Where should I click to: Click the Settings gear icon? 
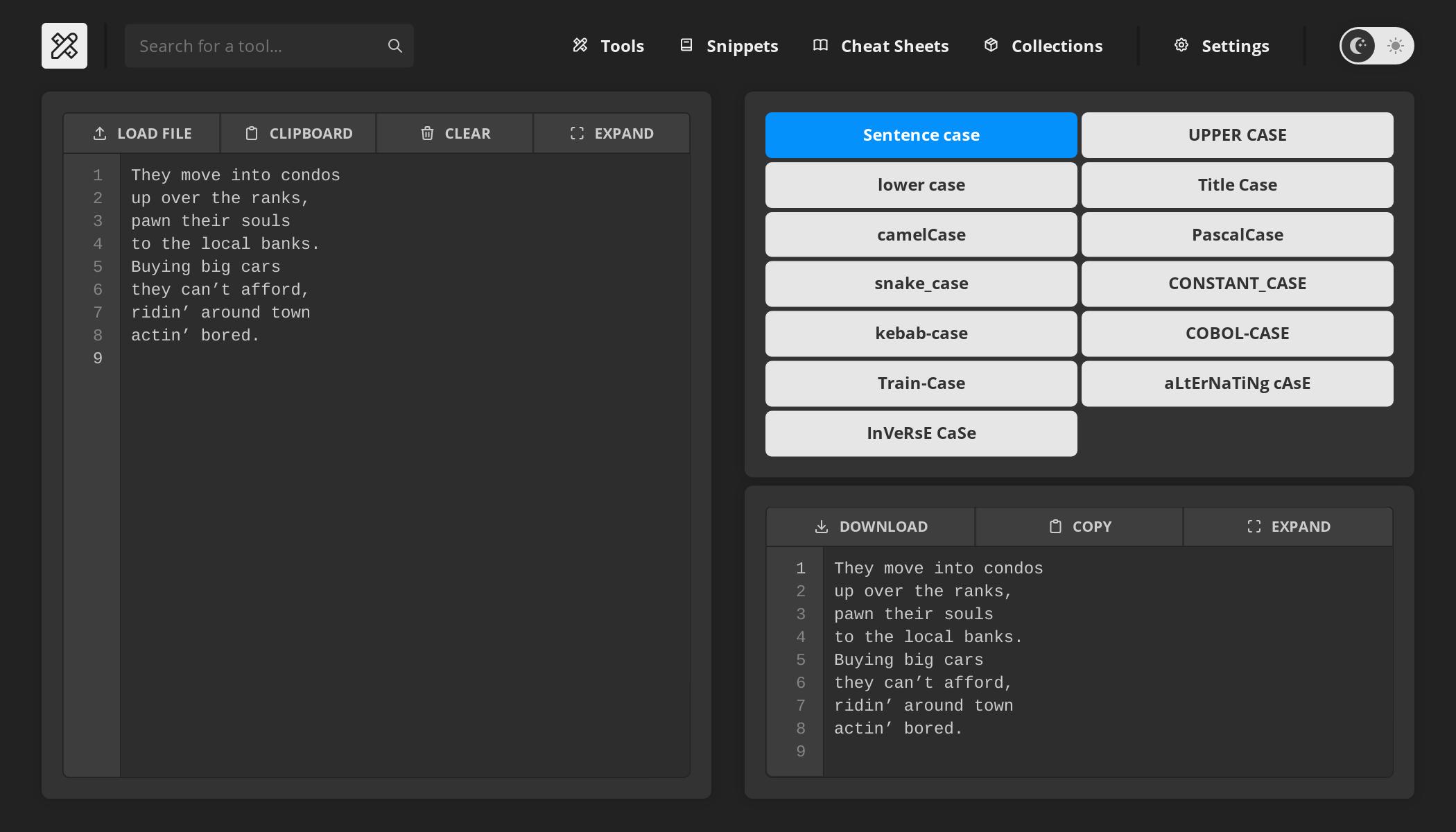click(x=1181, y=45)
